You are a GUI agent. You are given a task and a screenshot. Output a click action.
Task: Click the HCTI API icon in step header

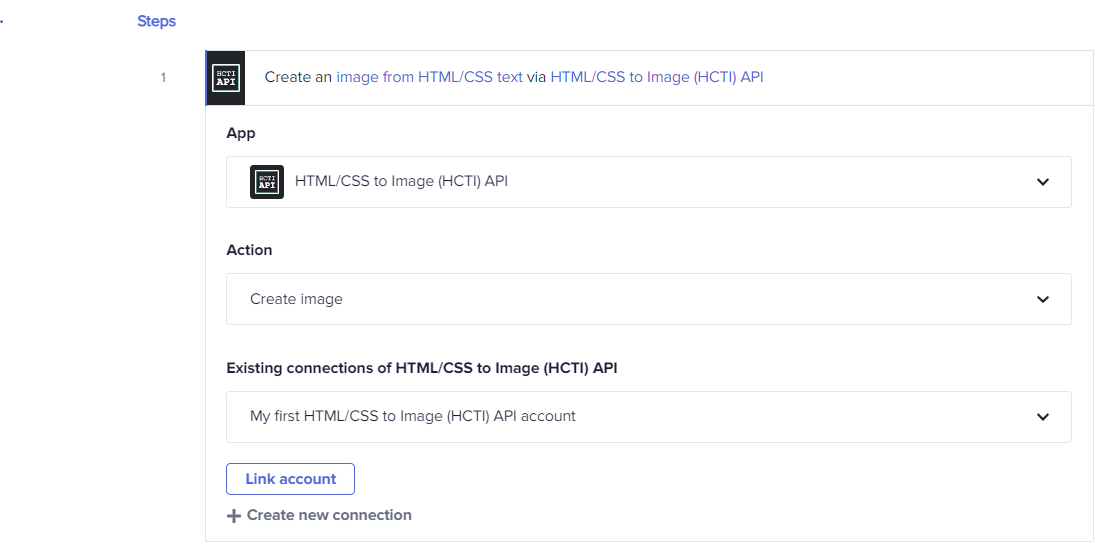coord(226,78)
